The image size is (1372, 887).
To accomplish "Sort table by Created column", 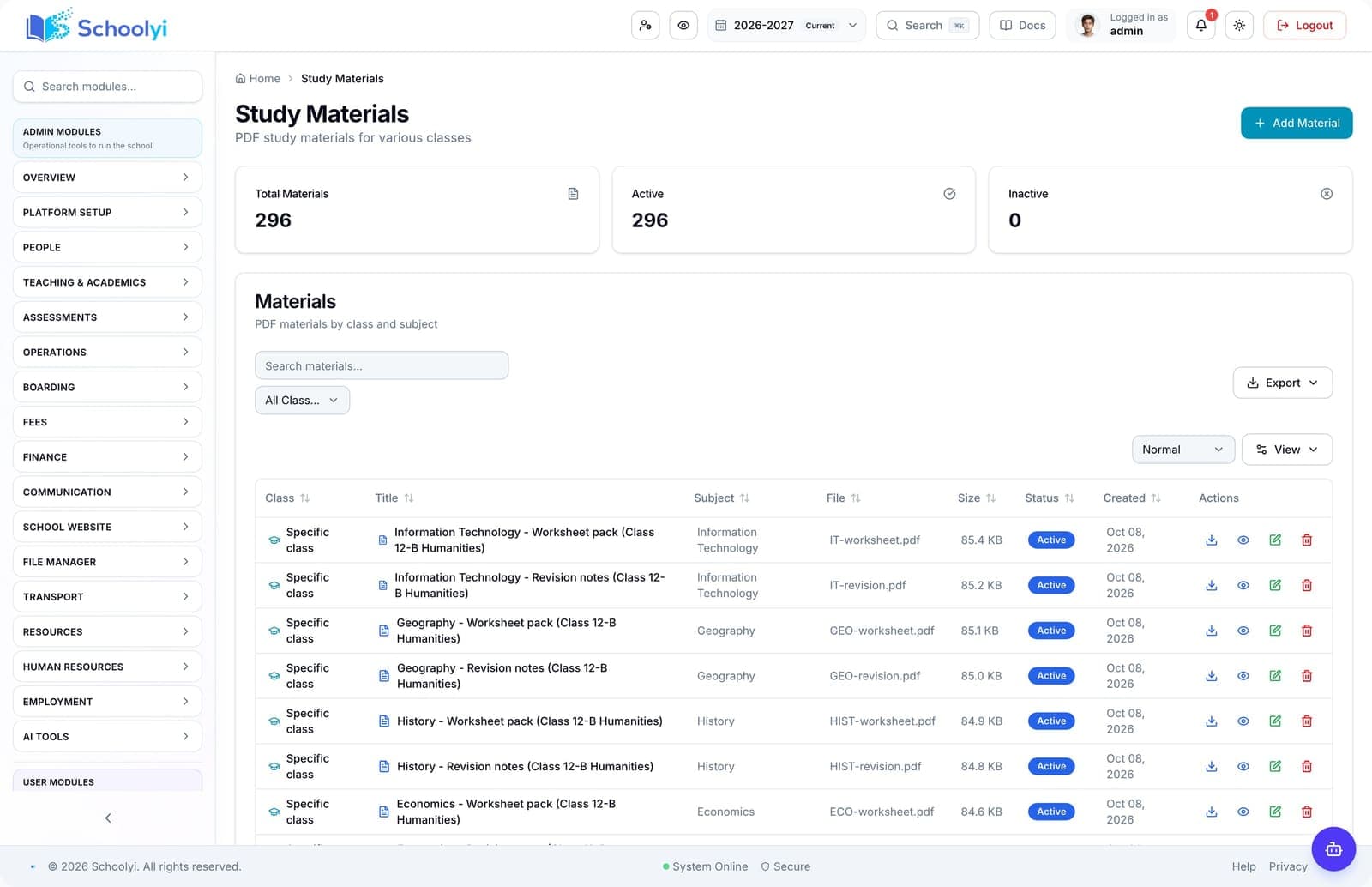I will (x=1132, y=498).
